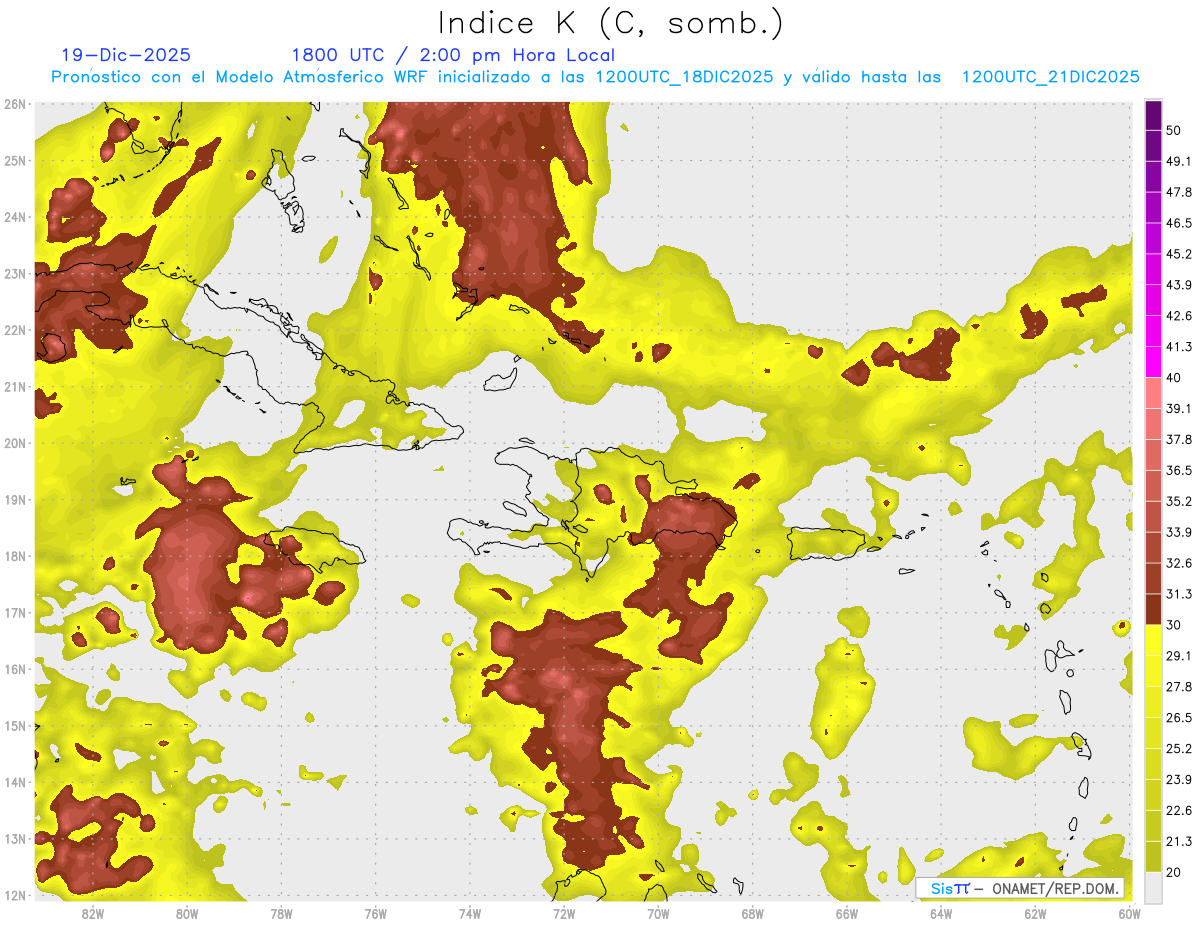Click the colorbar value 30
The height and width of the screenshot is (927, 1200).
(1175, 624)
